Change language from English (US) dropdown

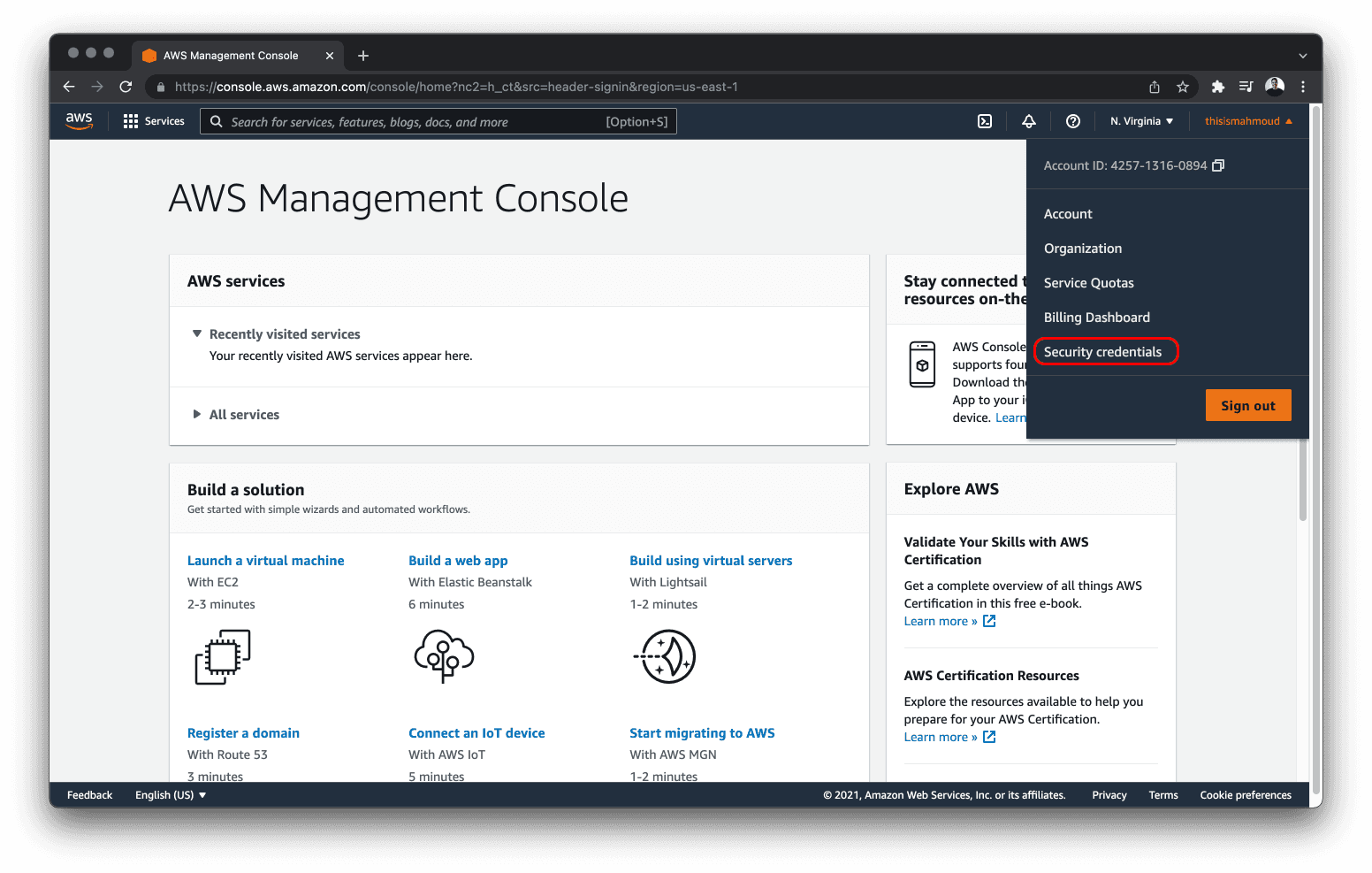[170, 795]
